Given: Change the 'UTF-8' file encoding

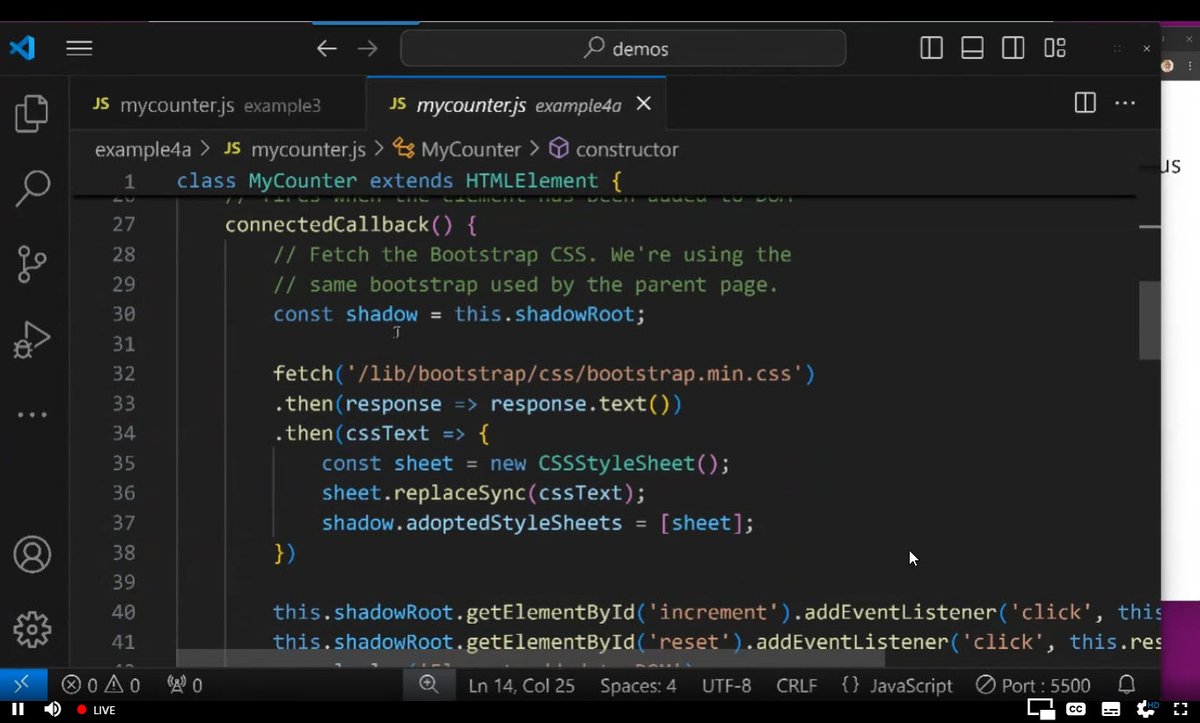Looking at the screenshot, I should tap(727, 686).
